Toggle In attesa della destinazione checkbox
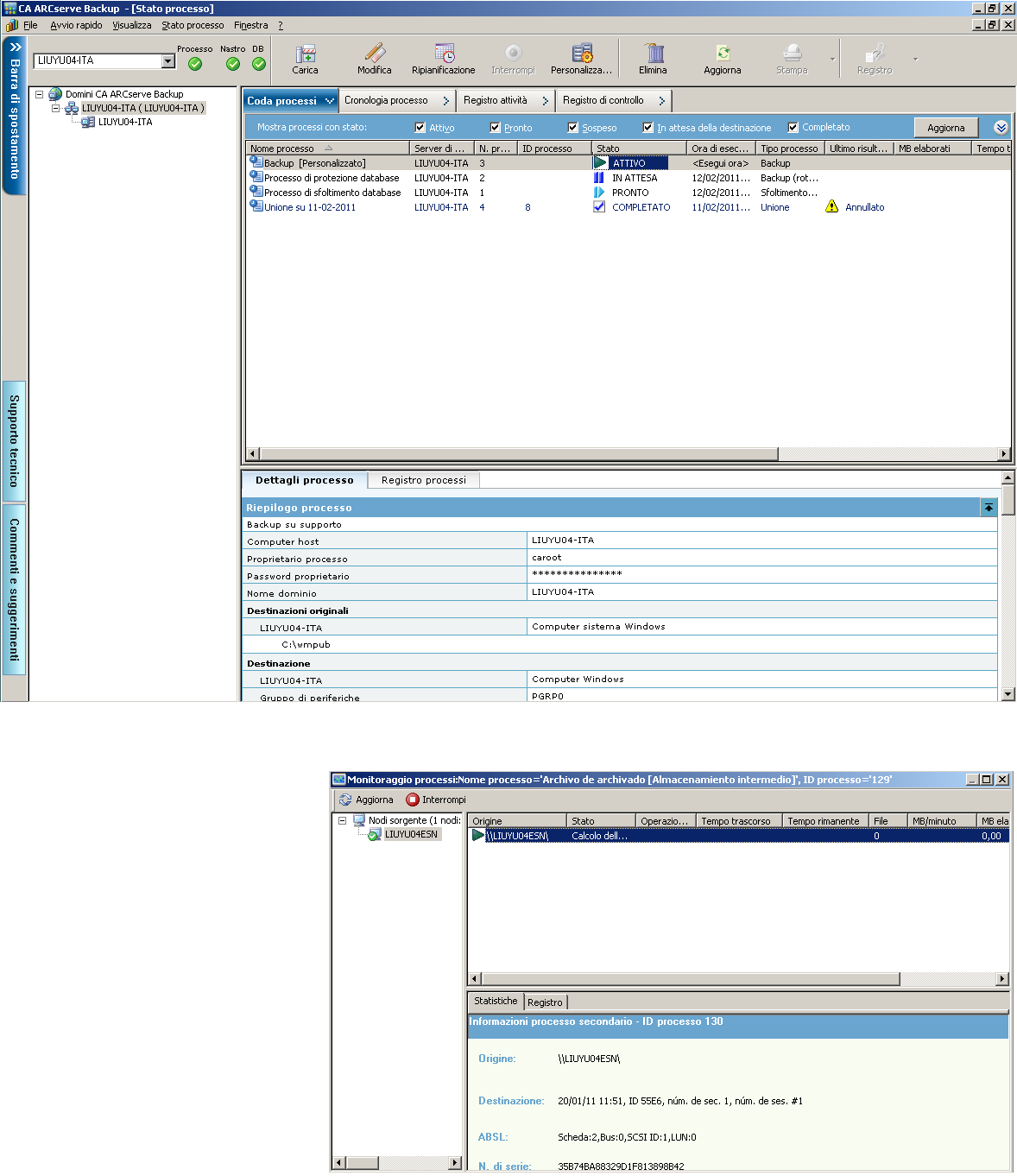Screen dimensions: 1017x1176 (648, 128)
